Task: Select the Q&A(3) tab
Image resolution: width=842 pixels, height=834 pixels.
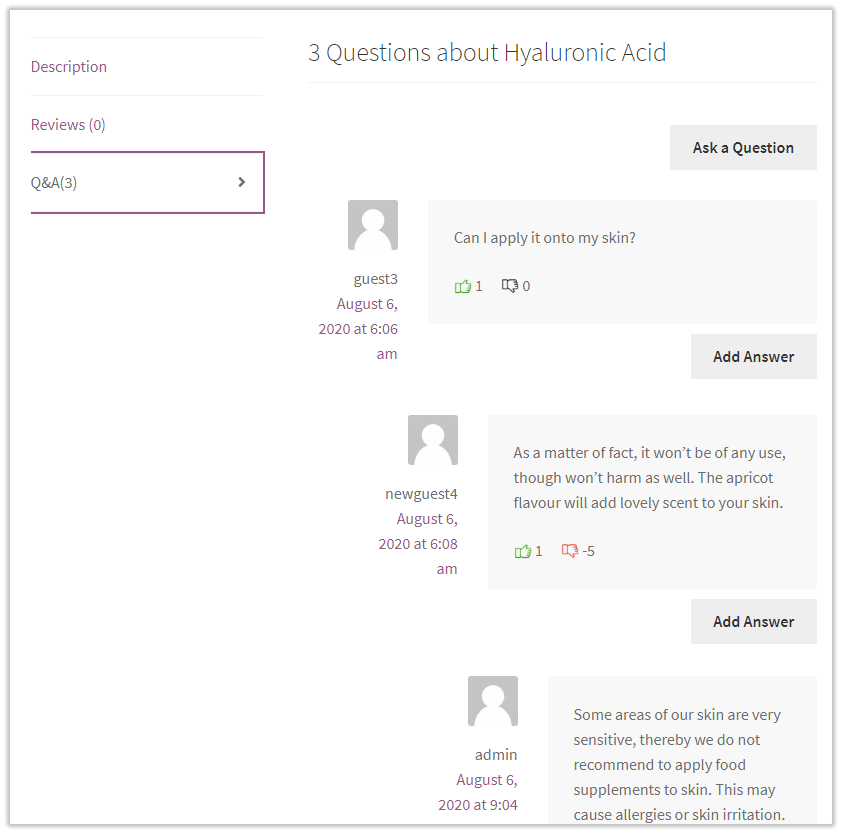Action: point(54,183)
